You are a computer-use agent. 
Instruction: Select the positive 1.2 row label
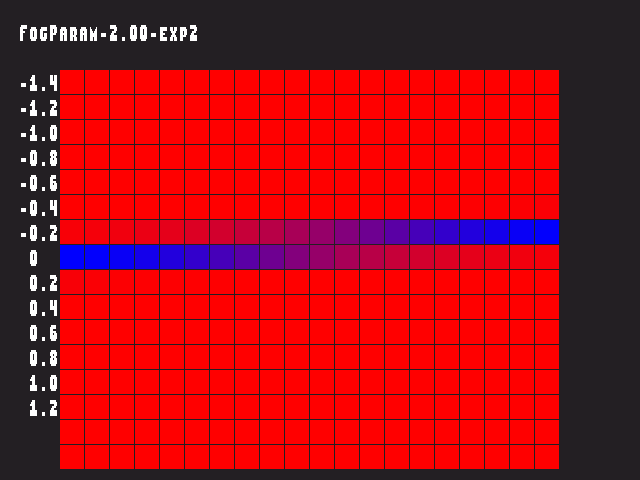pyautogui.click(x=44, y=408)
